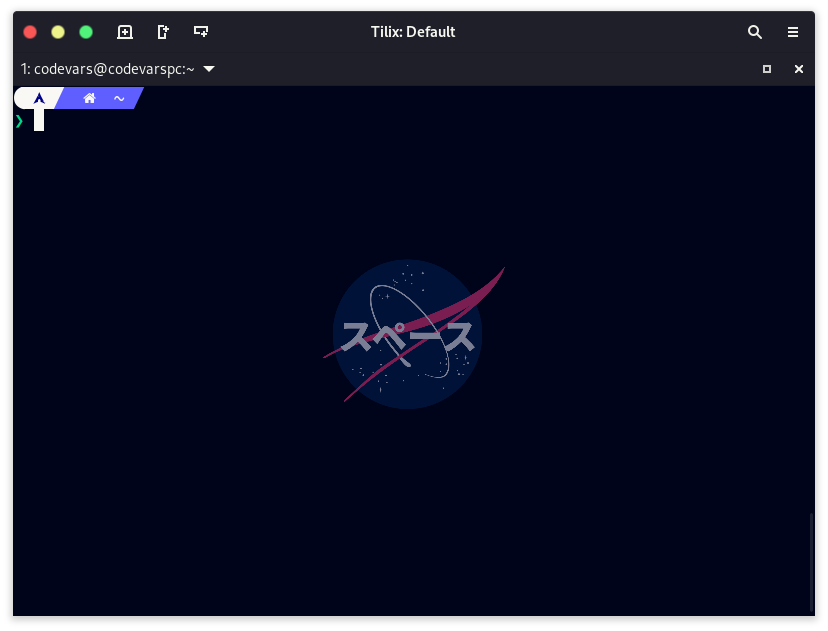Click the green prompt arrow symbol
This screenshot has width=828, height=631.
click(19, 121)
